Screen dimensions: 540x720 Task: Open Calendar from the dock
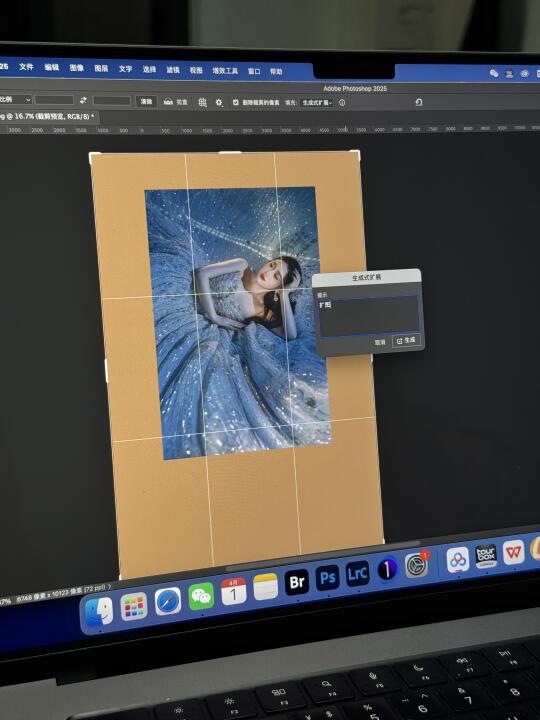233,591
